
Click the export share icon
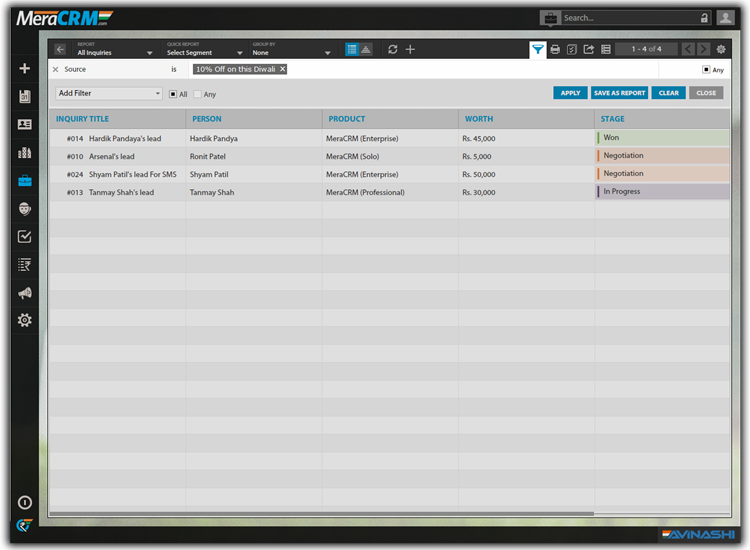pos(589,49)
